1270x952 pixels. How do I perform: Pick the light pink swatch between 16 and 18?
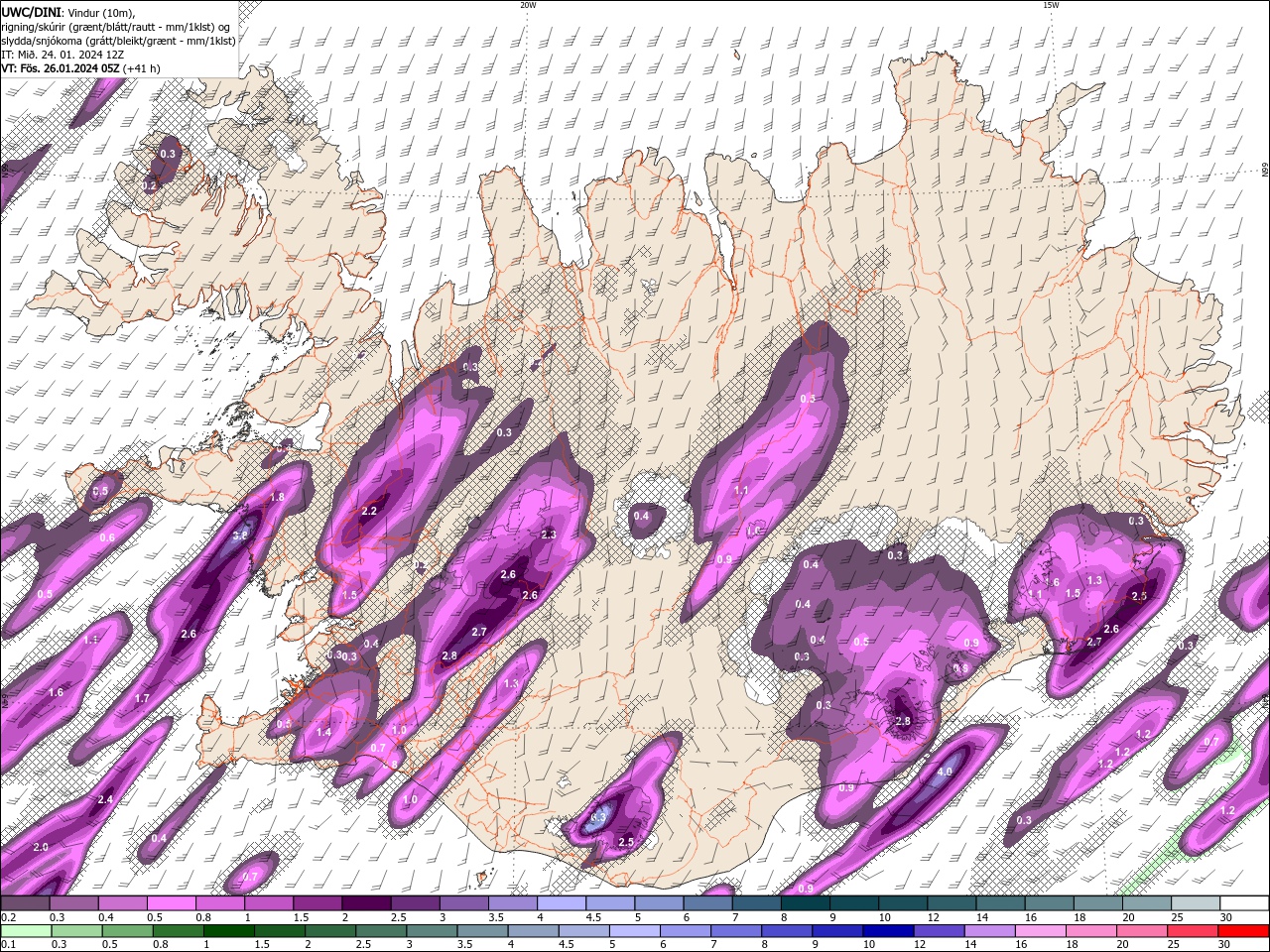(1041, 930)
